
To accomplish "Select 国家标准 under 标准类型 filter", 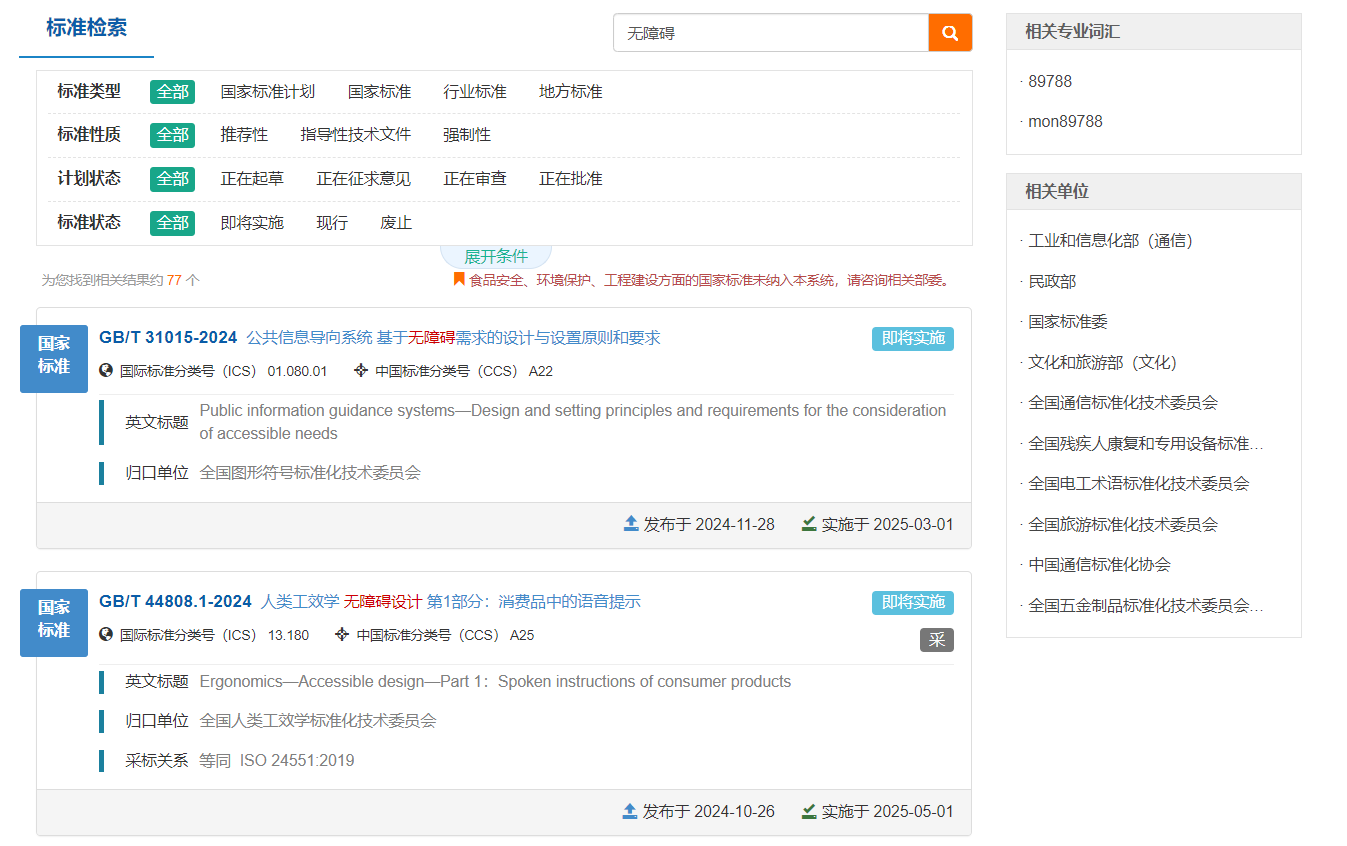I will (x=379, y=92).
